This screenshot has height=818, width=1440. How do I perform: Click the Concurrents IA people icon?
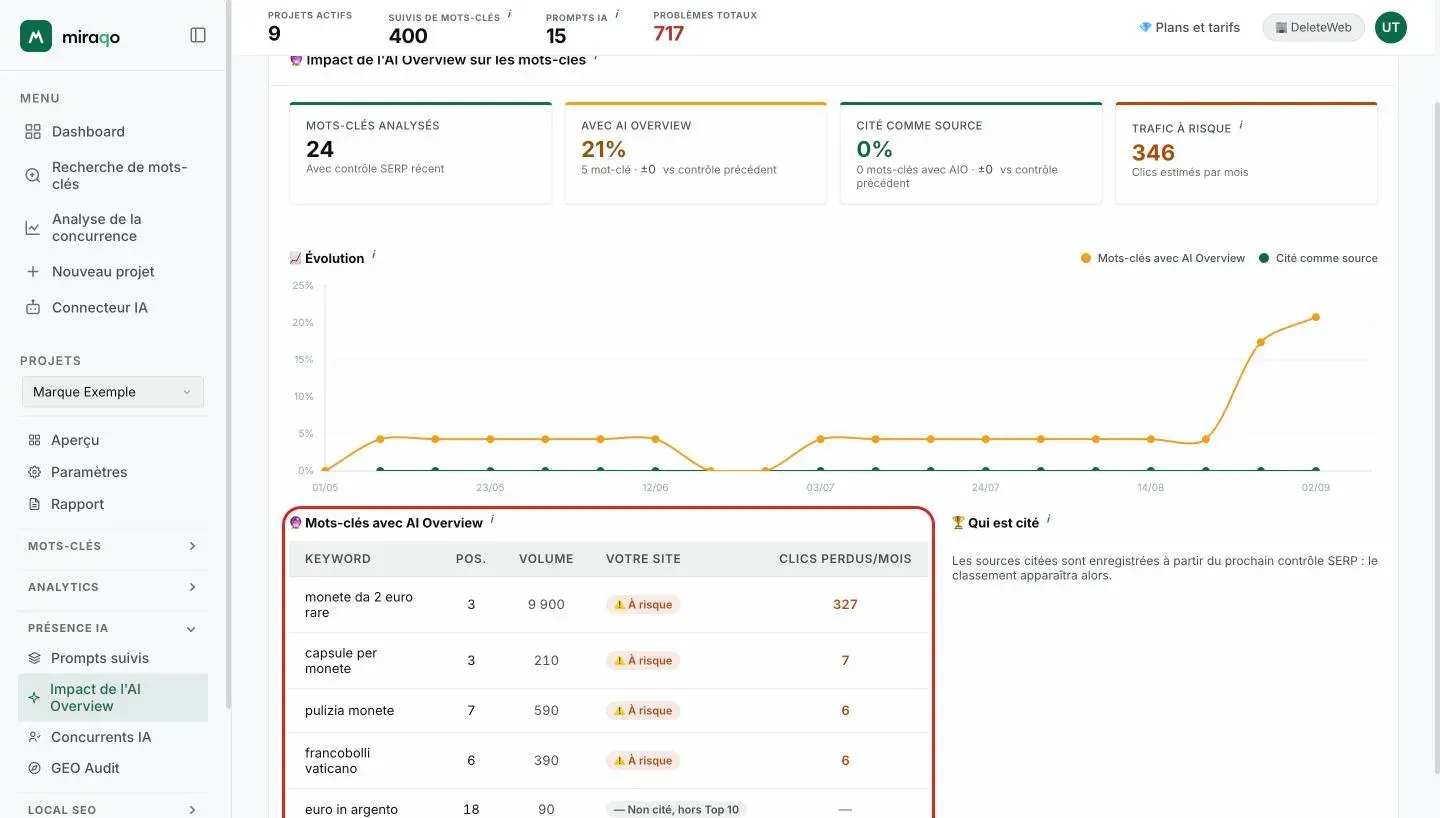pyautogui.click(x=34, y=737)
